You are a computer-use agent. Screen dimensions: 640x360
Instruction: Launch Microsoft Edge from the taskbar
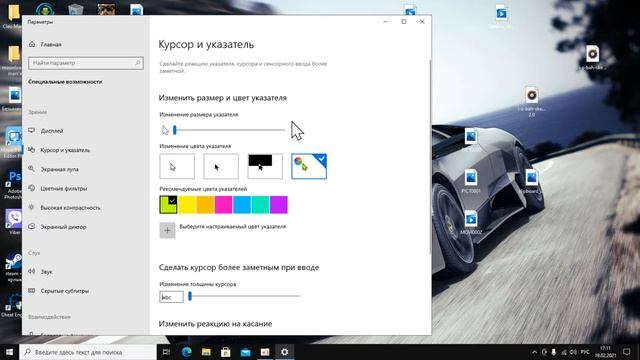click(x=187, y=352)
